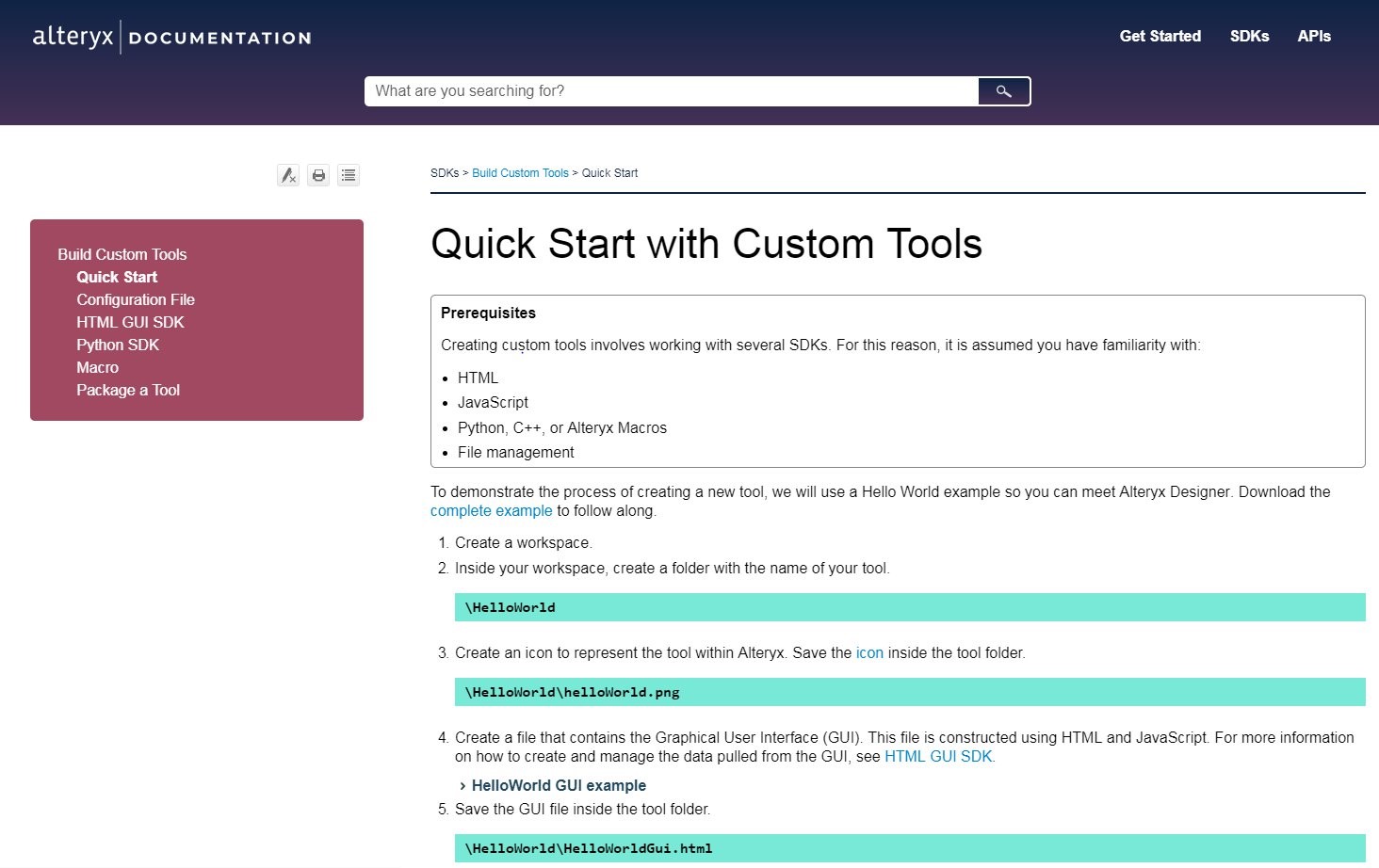Screen dimensions: 1379x868
Task: Open the complete example download link
Action: 491,511
